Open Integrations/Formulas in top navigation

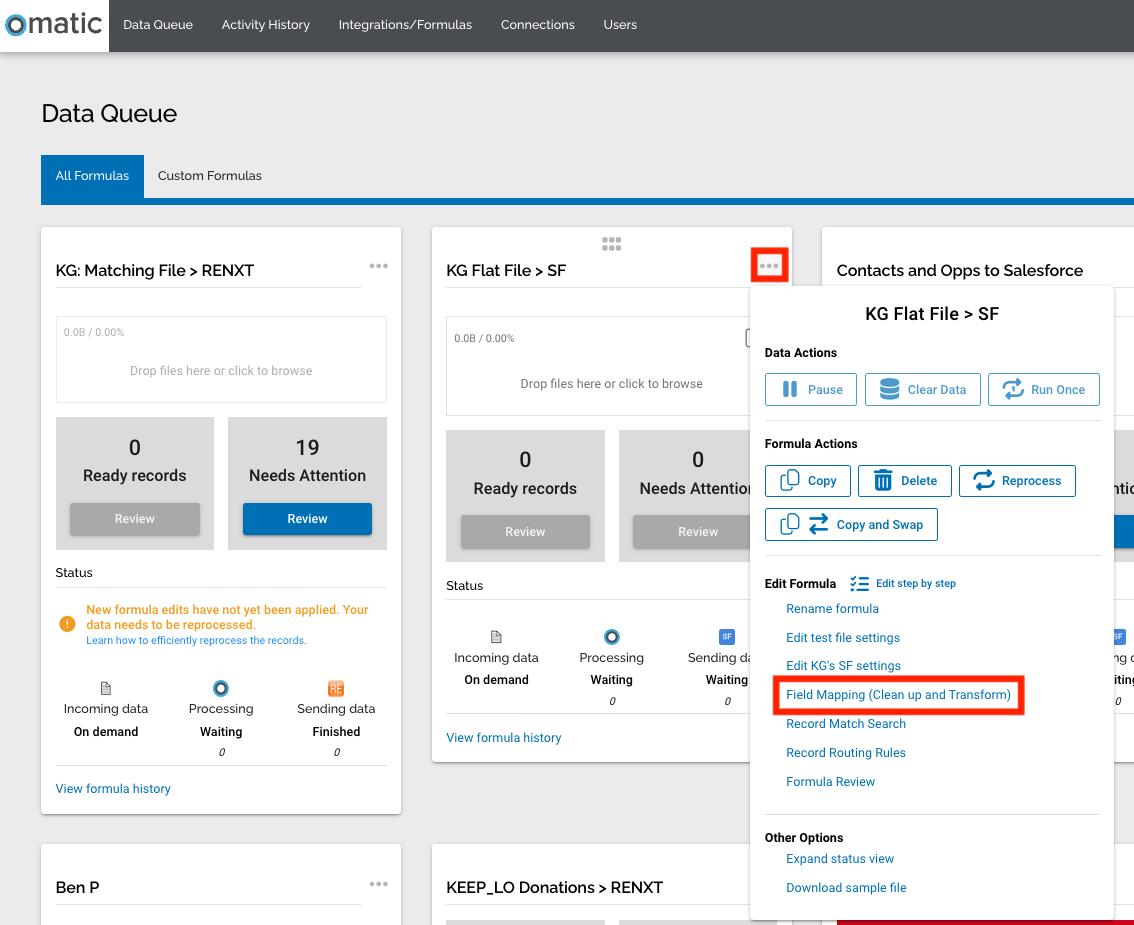coord(405,25)
